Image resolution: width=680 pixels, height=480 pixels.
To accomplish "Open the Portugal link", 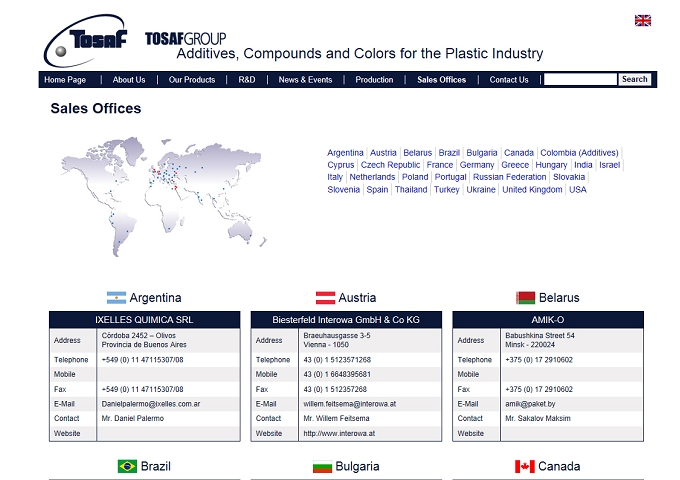I will click(450, 177).
